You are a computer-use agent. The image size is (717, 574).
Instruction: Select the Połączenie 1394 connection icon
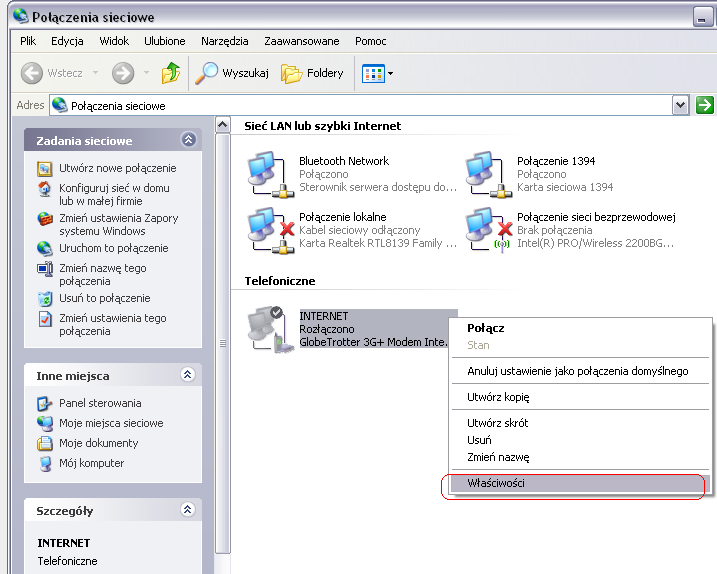489,174
